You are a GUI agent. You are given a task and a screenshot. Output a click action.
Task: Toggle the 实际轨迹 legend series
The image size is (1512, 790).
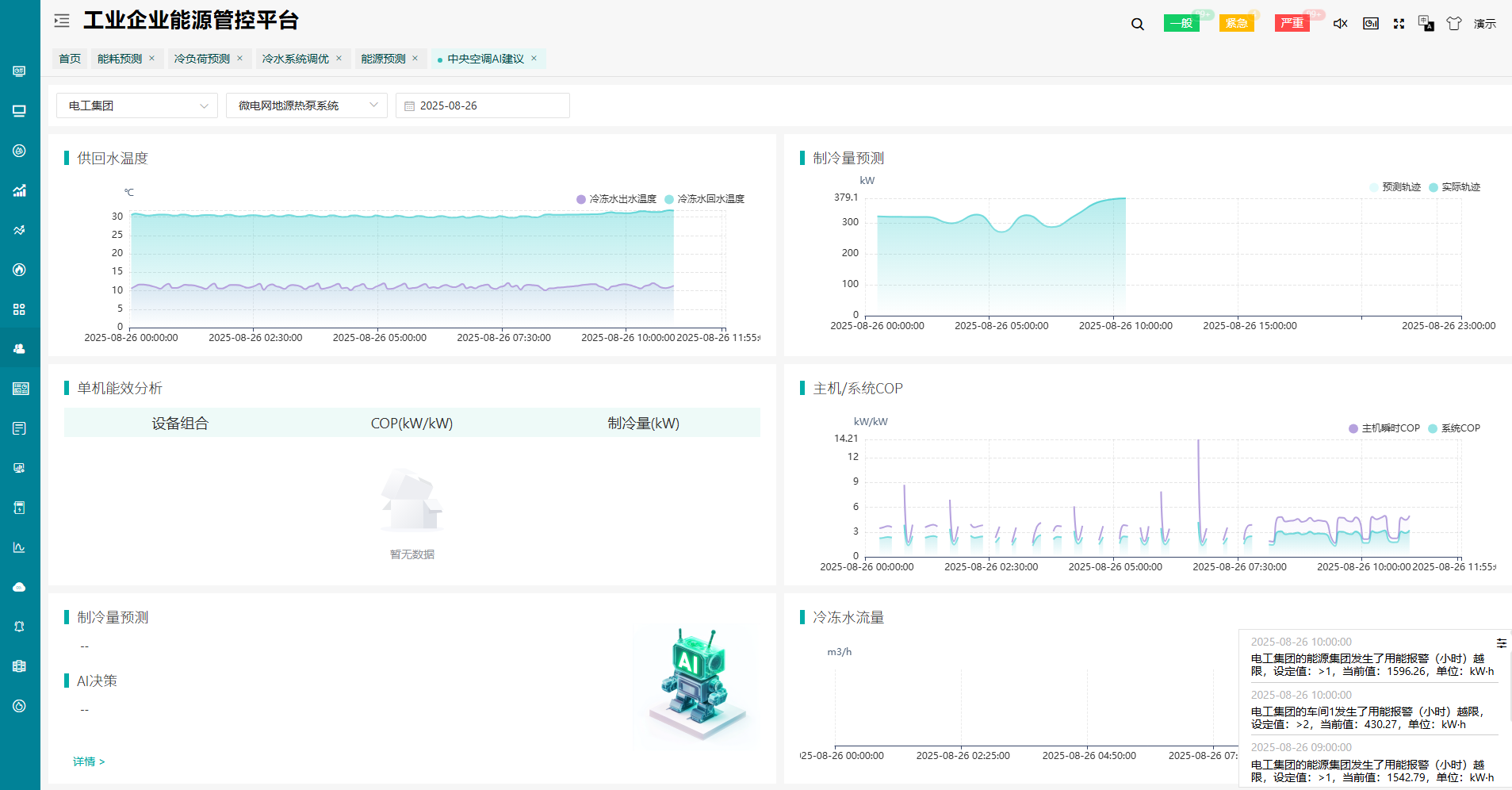click(x=1454, y=187)
